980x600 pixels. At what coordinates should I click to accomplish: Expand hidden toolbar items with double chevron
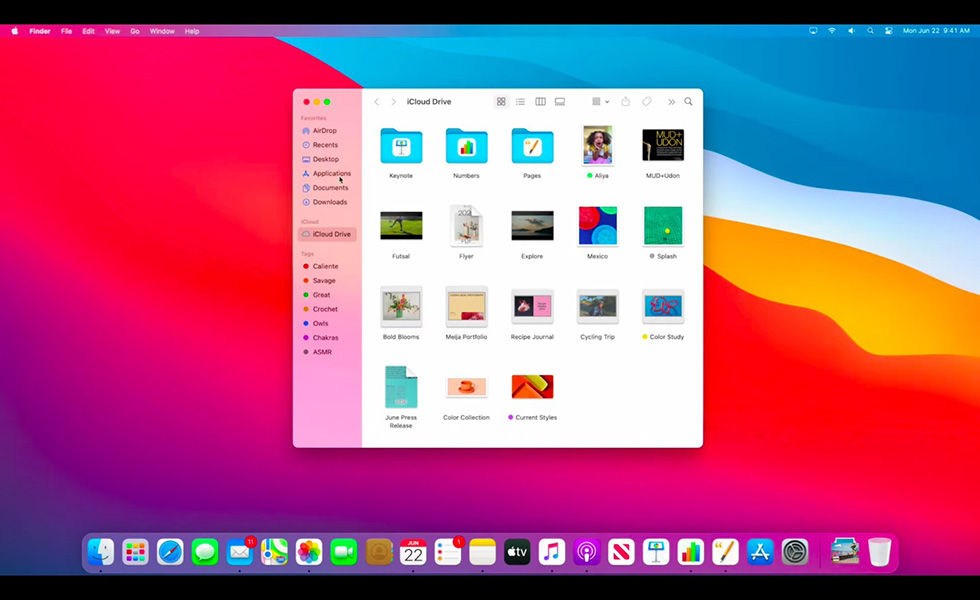point(671,102)
